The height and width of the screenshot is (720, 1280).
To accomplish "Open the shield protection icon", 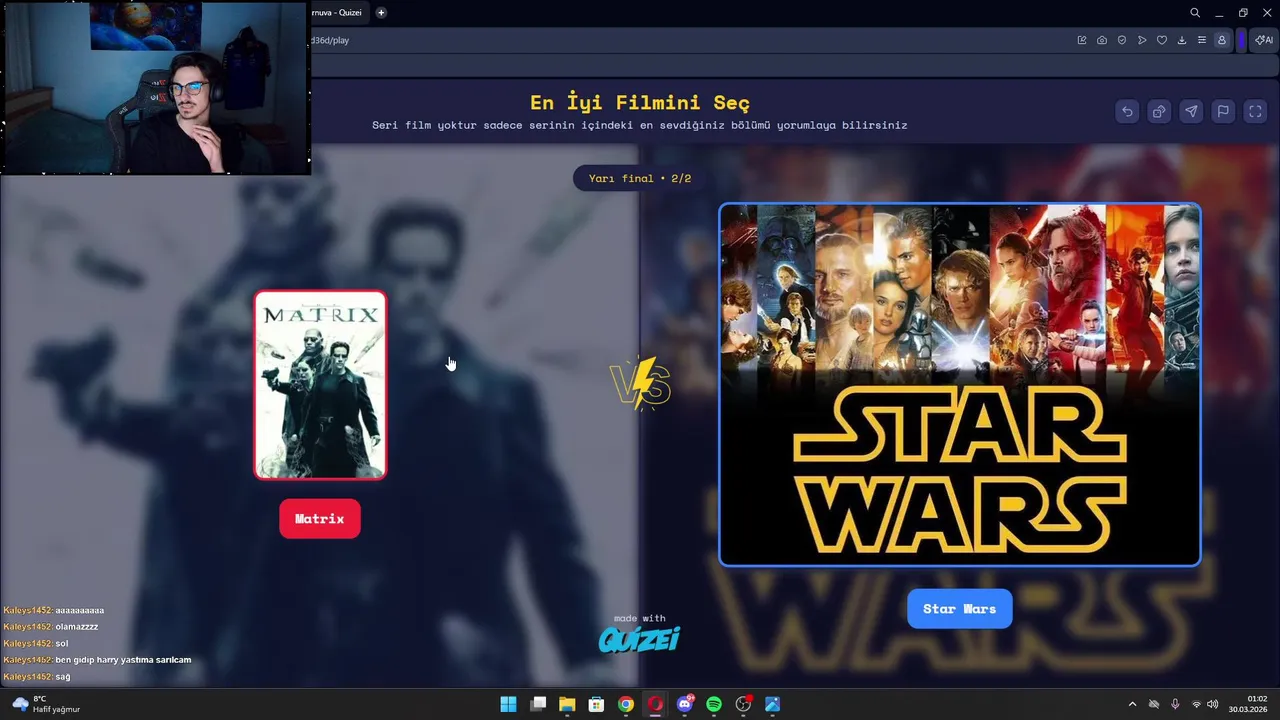I will click(1122, 40).
